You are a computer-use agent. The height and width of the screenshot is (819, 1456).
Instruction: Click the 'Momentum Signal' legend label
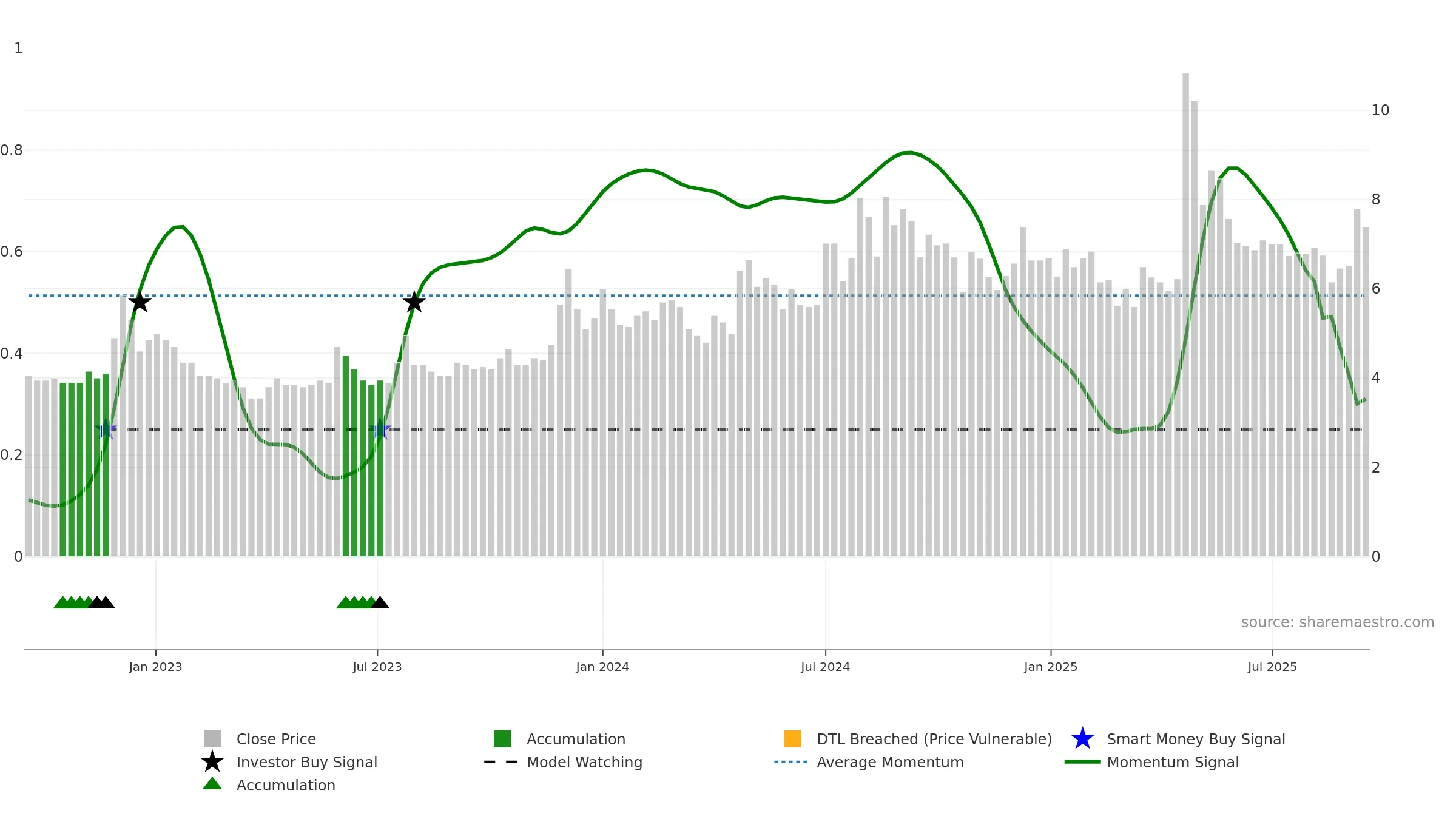click(x=1173, y=762)
